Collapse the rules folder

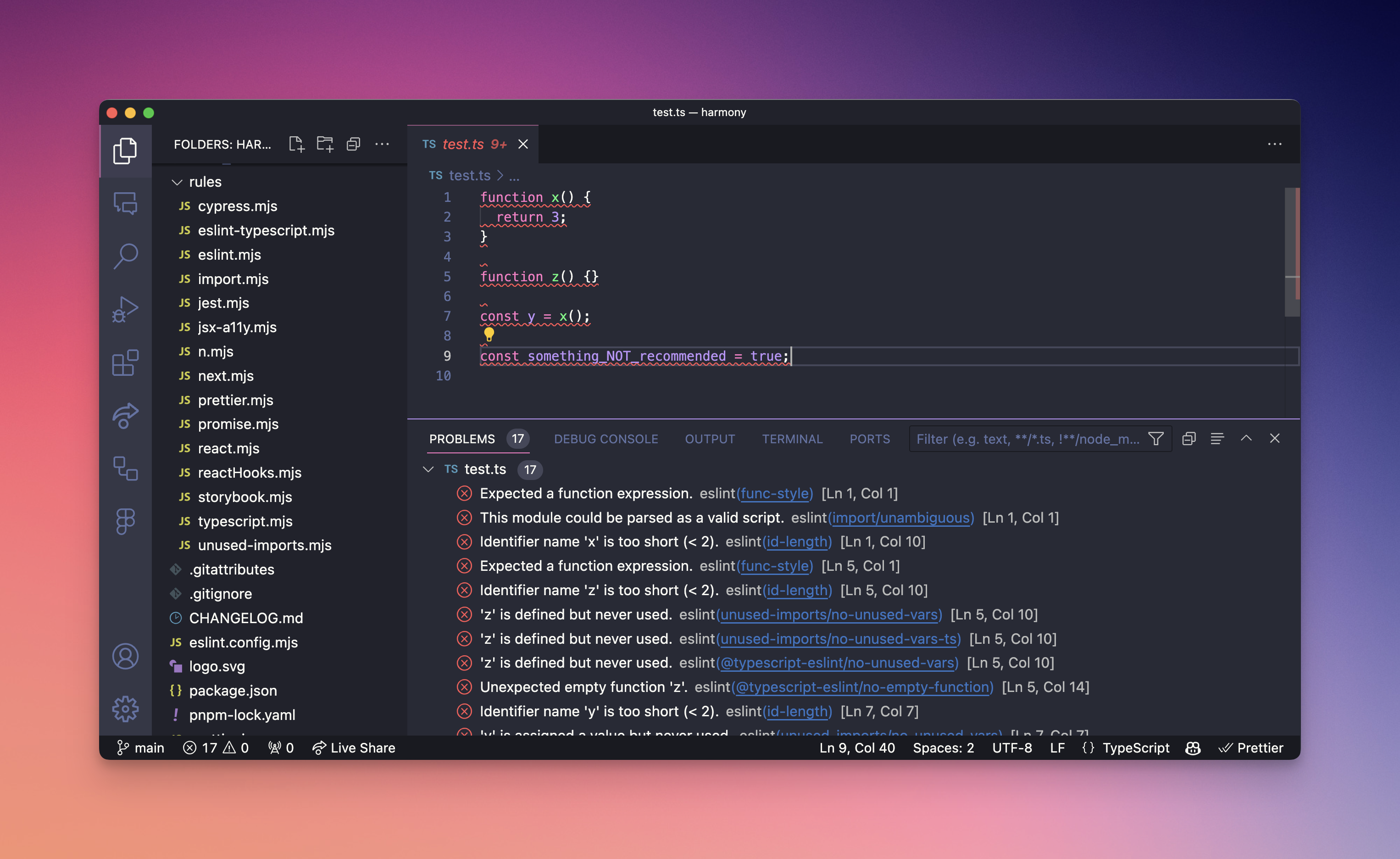click(x=177, y=182)
